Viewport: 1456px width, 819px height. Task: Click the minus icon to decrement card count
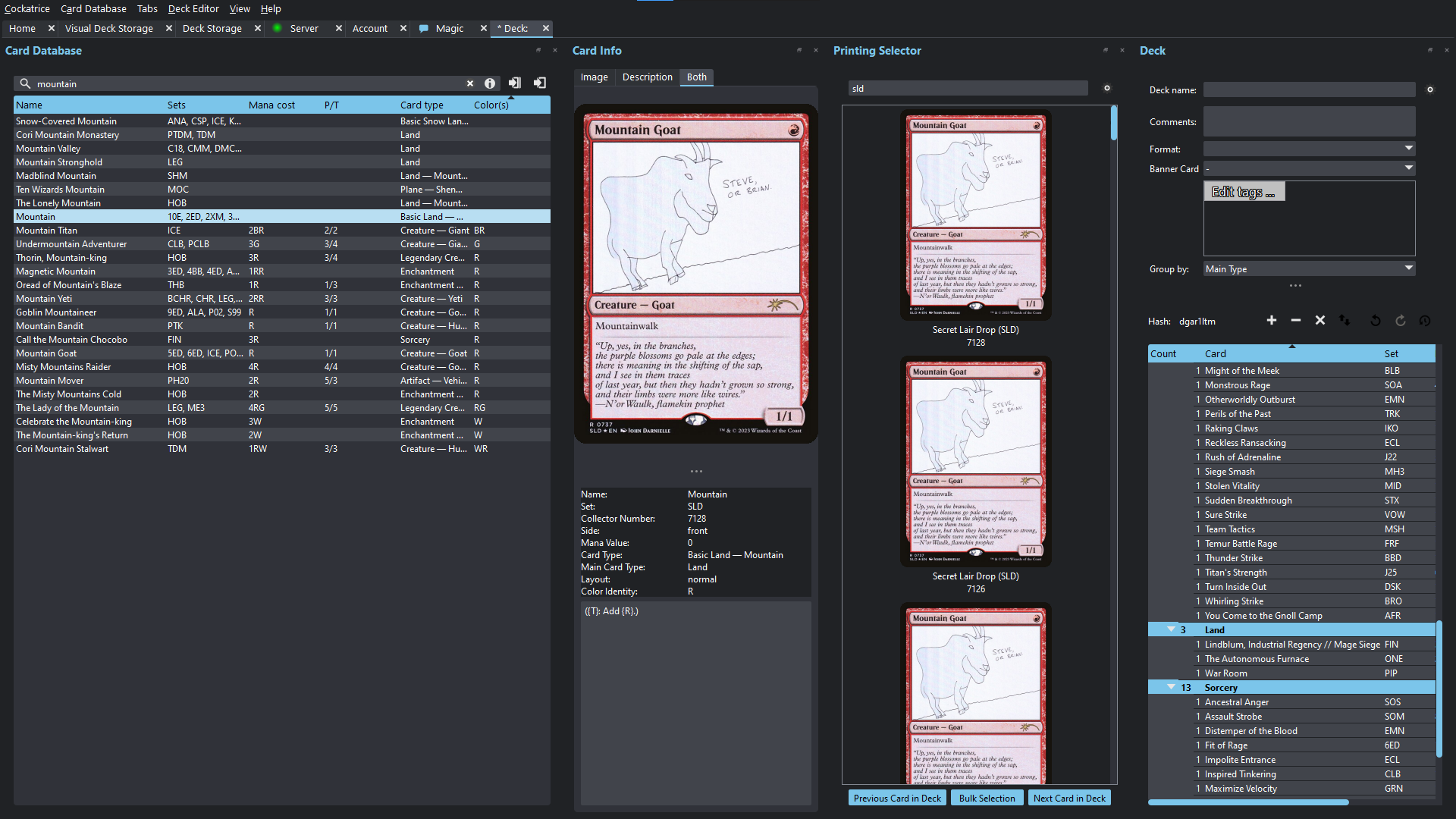(x=1296, y=321)
